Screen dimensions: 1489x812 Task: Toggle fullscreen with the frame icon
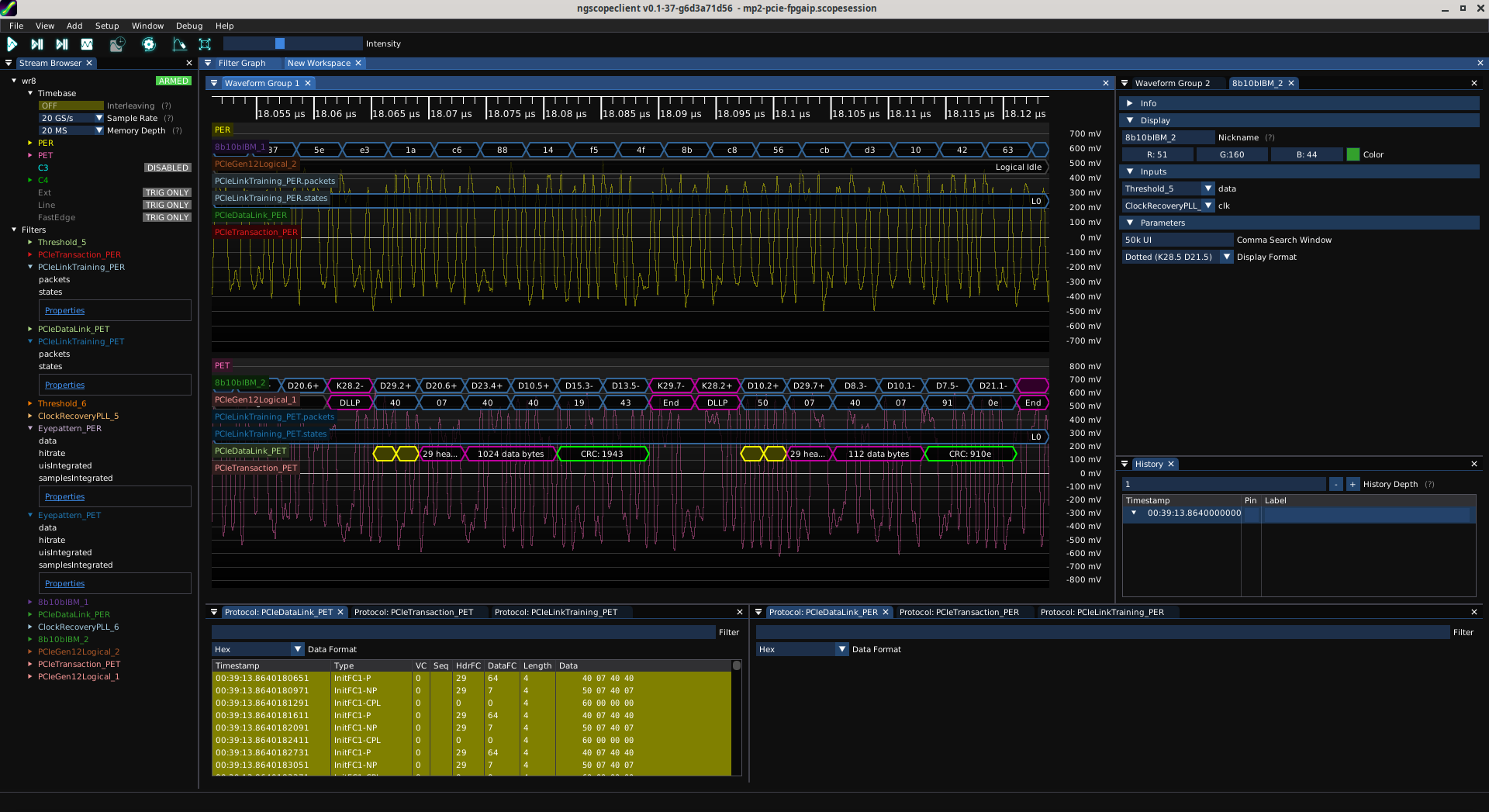tap(205, 44)
